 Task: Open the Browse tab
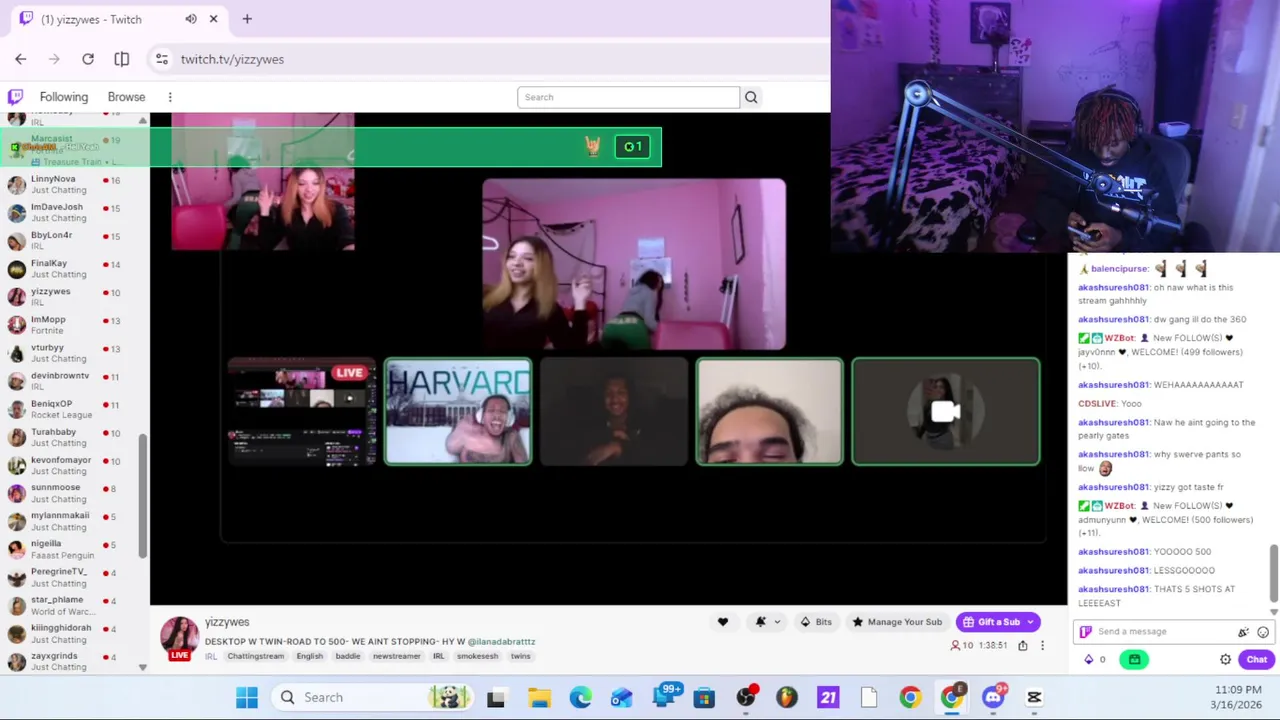point(126,97)
